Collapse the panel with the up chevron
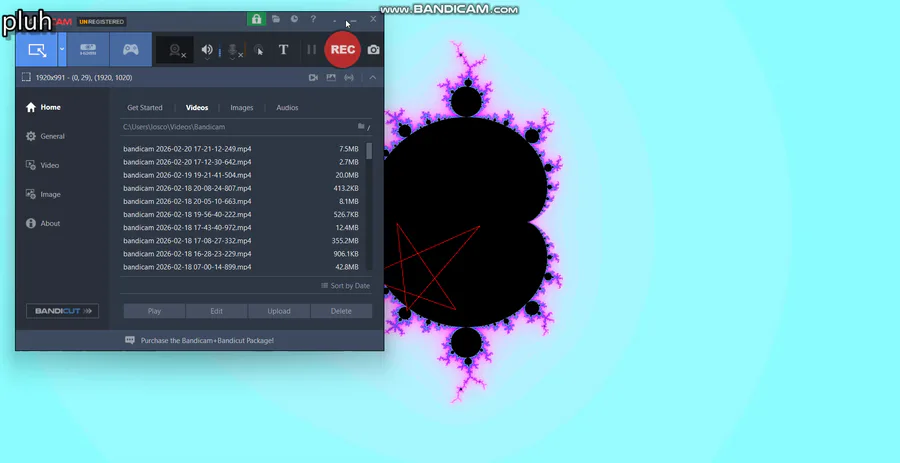Viewport: 900px width, 463px height. coord(373,77)
